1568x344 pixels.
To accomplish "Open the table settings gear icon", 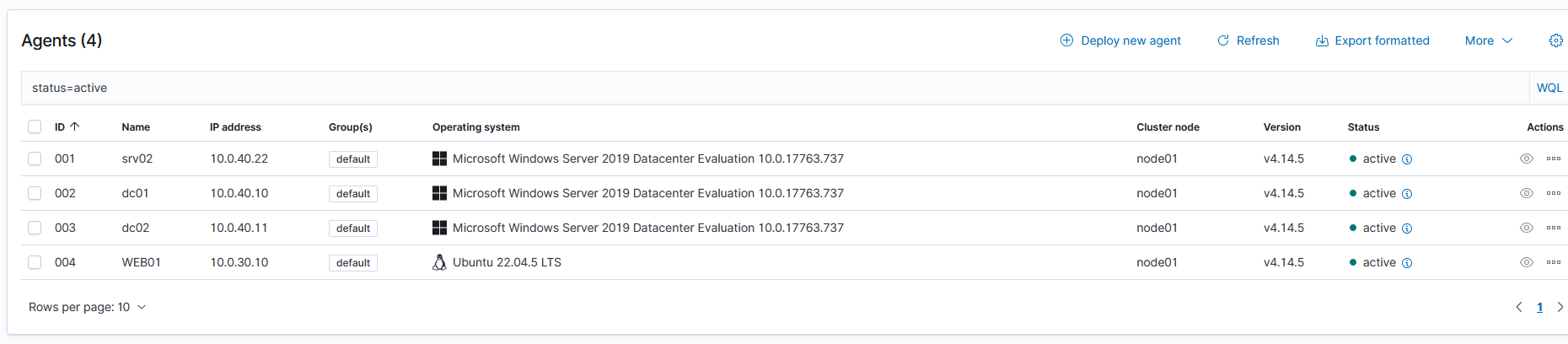I will (1555, 40).
